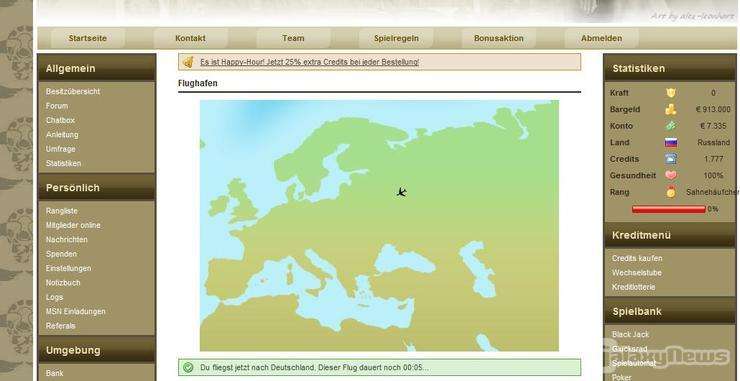Open the Spielregeln tab
Screen dimensions: 740x381
tap(396, 38)
